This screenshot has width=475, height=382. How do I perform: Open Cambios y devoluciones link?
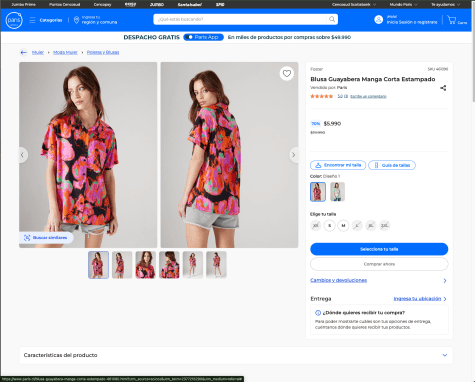tap(338, 280)
